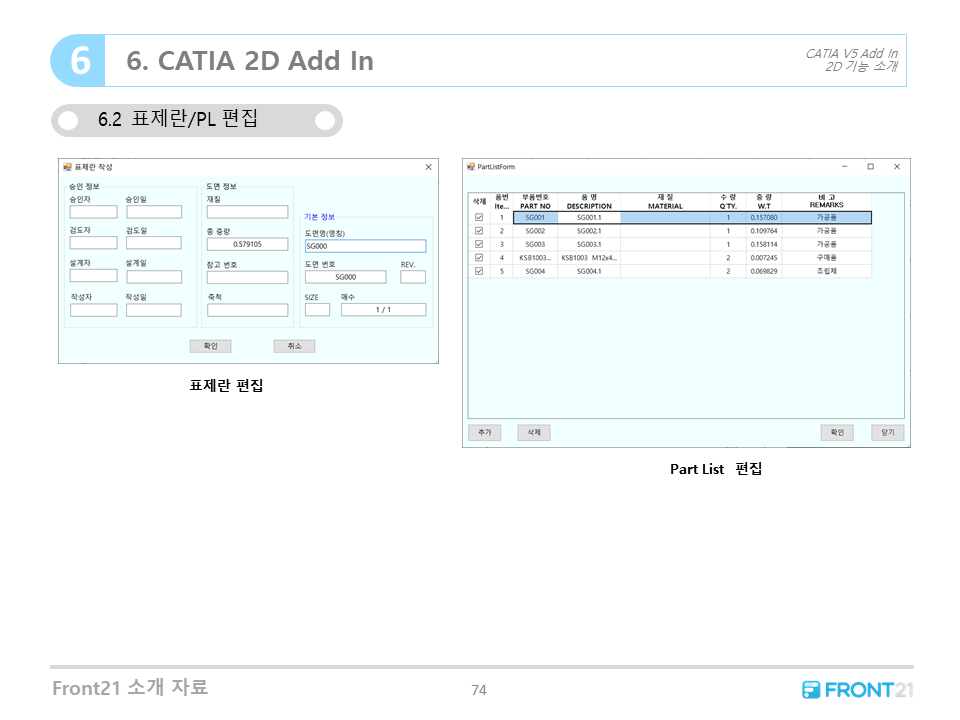
Task: Select weight cell 0.109764
Action: (764, 231)
